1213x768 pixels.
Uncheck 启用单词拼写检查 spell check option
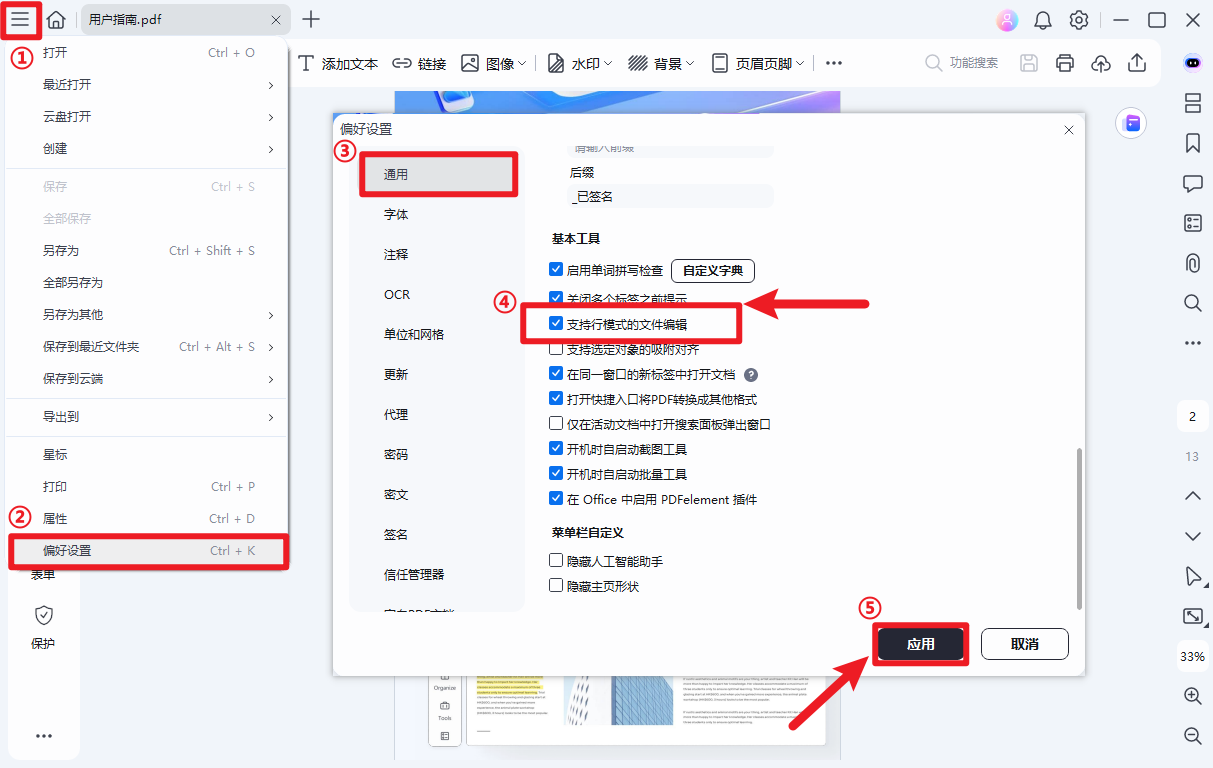tap(556, 270)
